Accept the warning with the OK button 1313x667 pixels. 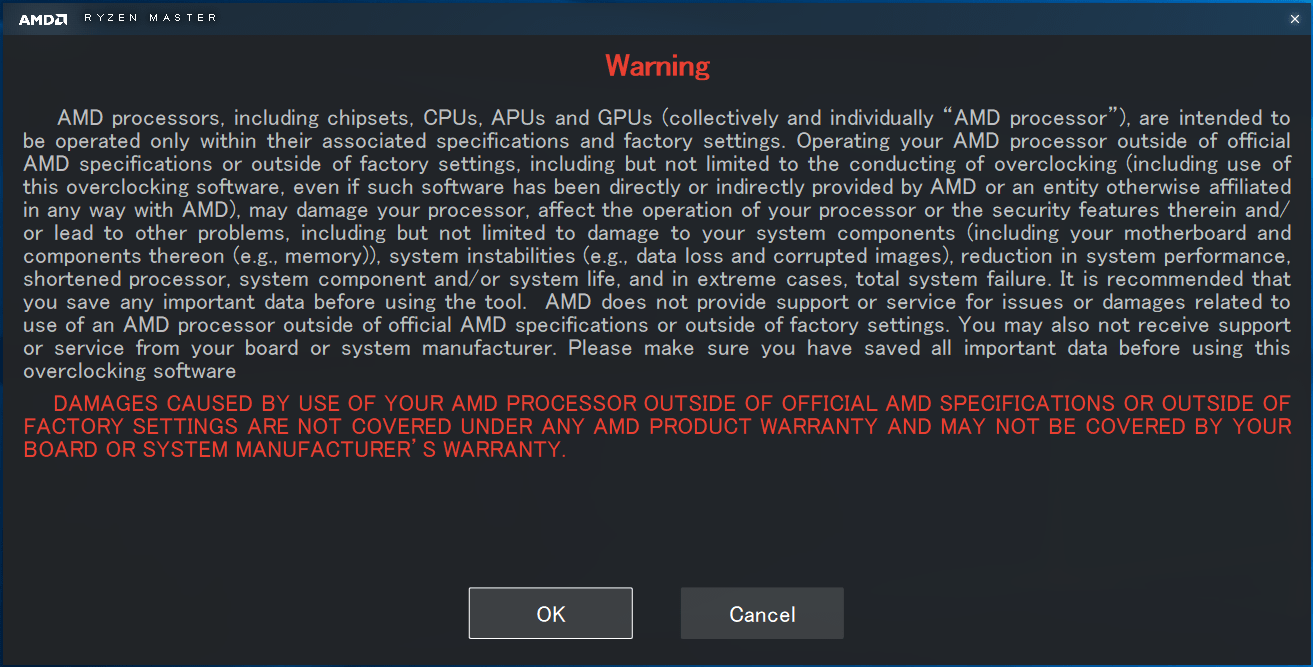[550, 613]
